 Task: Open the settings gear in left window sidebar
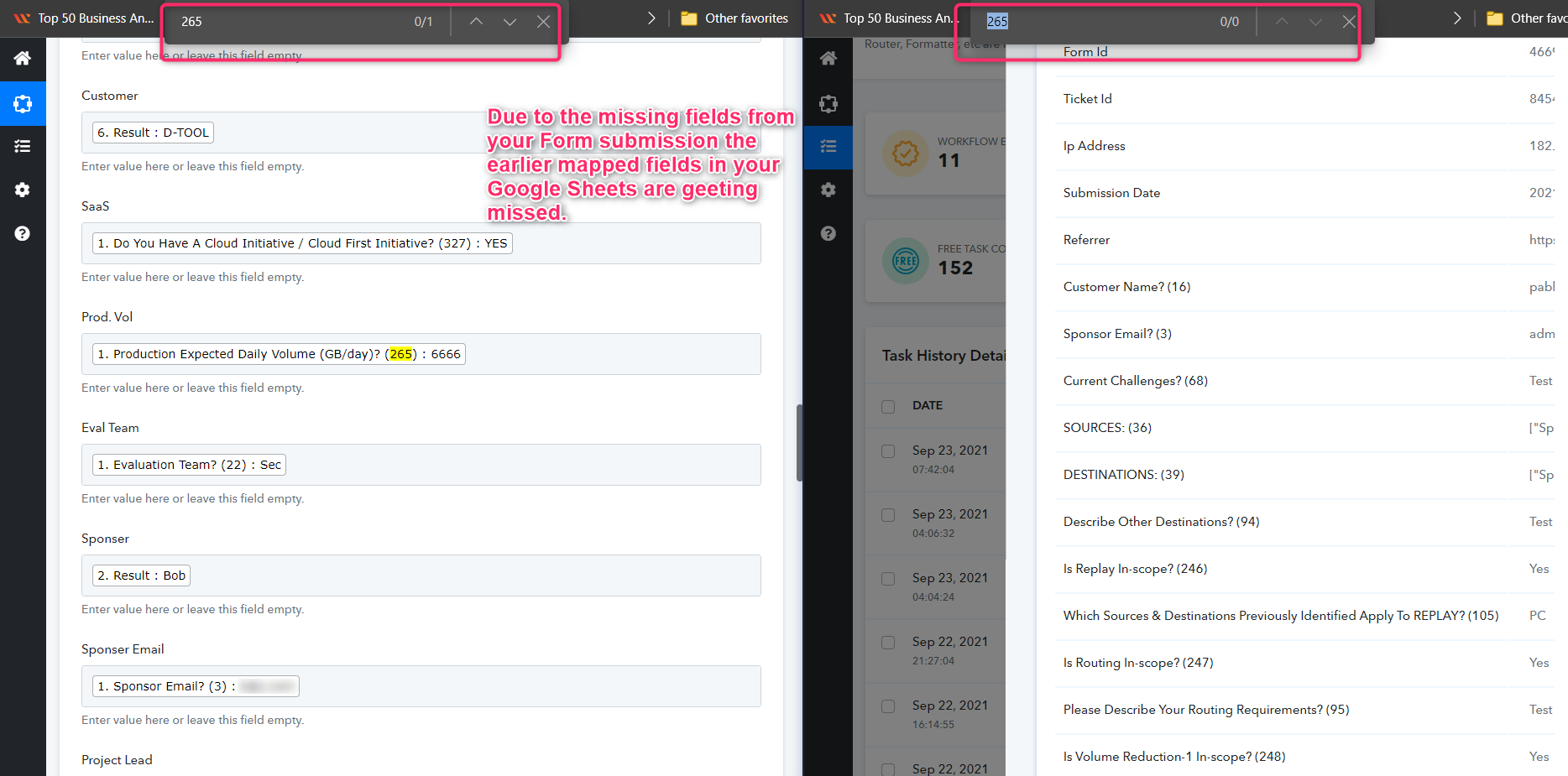coord(23,190)
